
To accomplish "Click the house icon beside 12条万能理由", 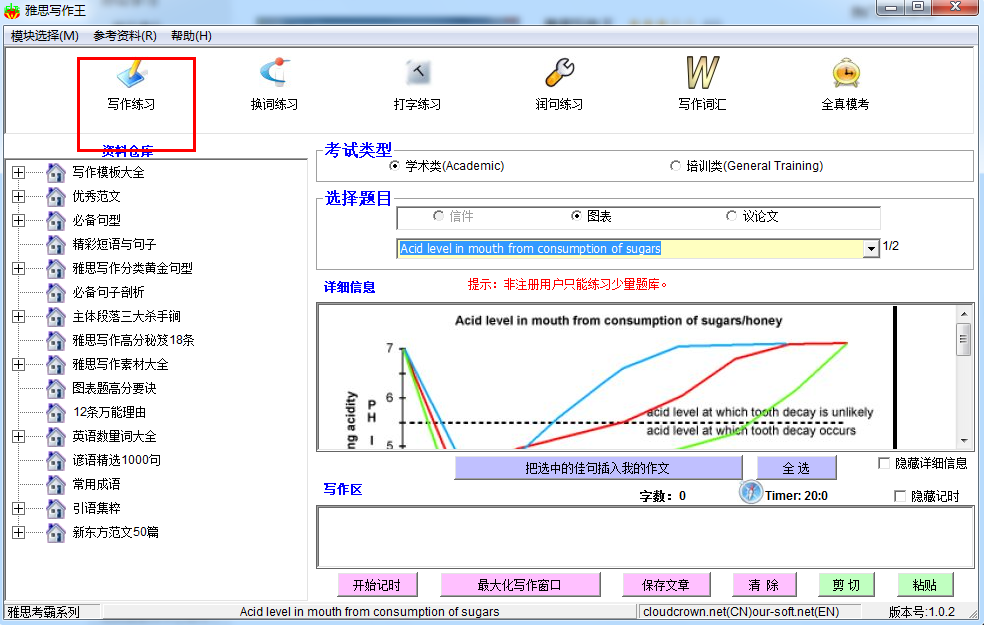I will click(x=56, y=412).
